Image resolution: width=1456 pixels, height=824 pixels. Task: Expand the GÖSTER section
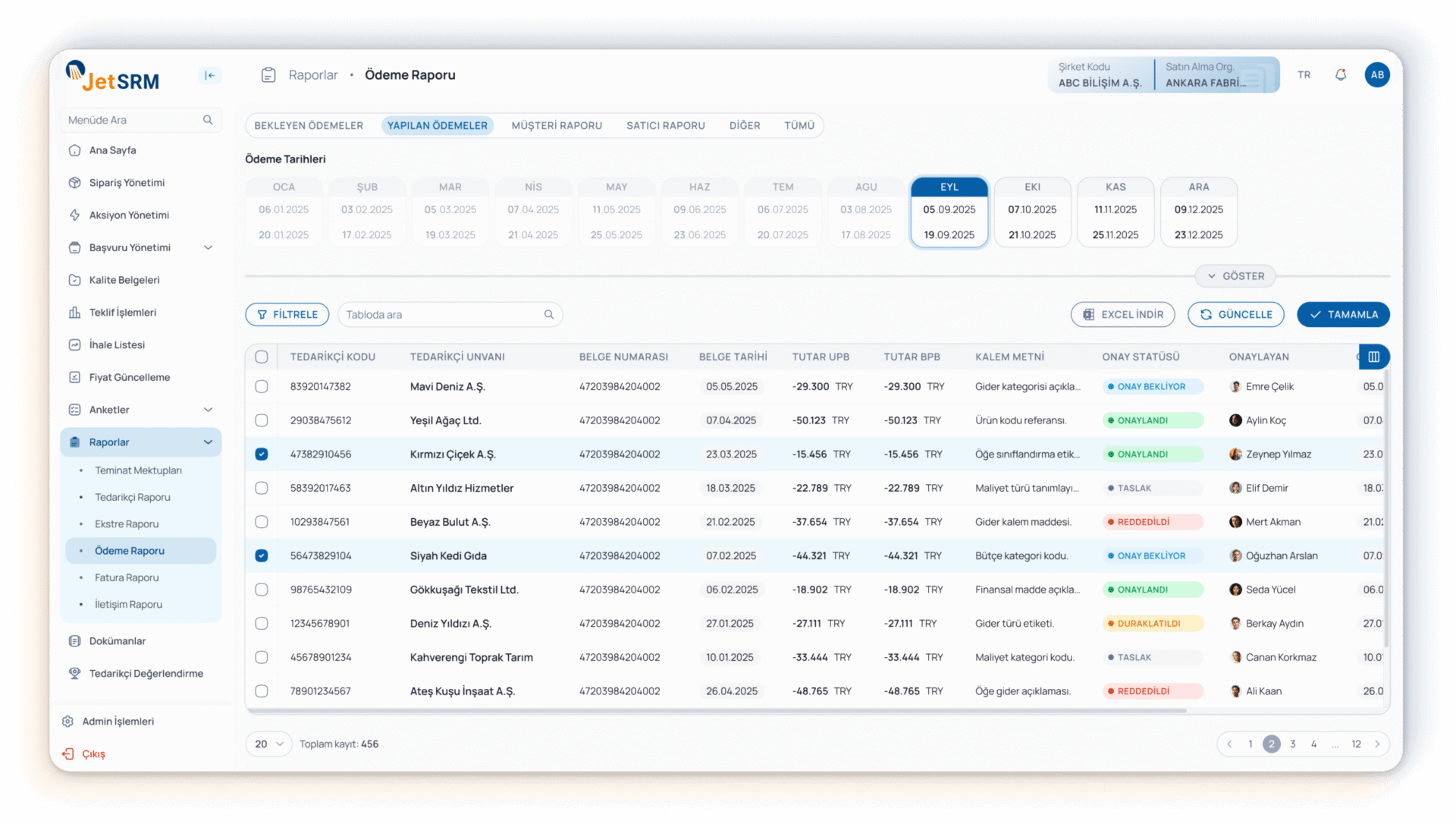point(1235,276)
